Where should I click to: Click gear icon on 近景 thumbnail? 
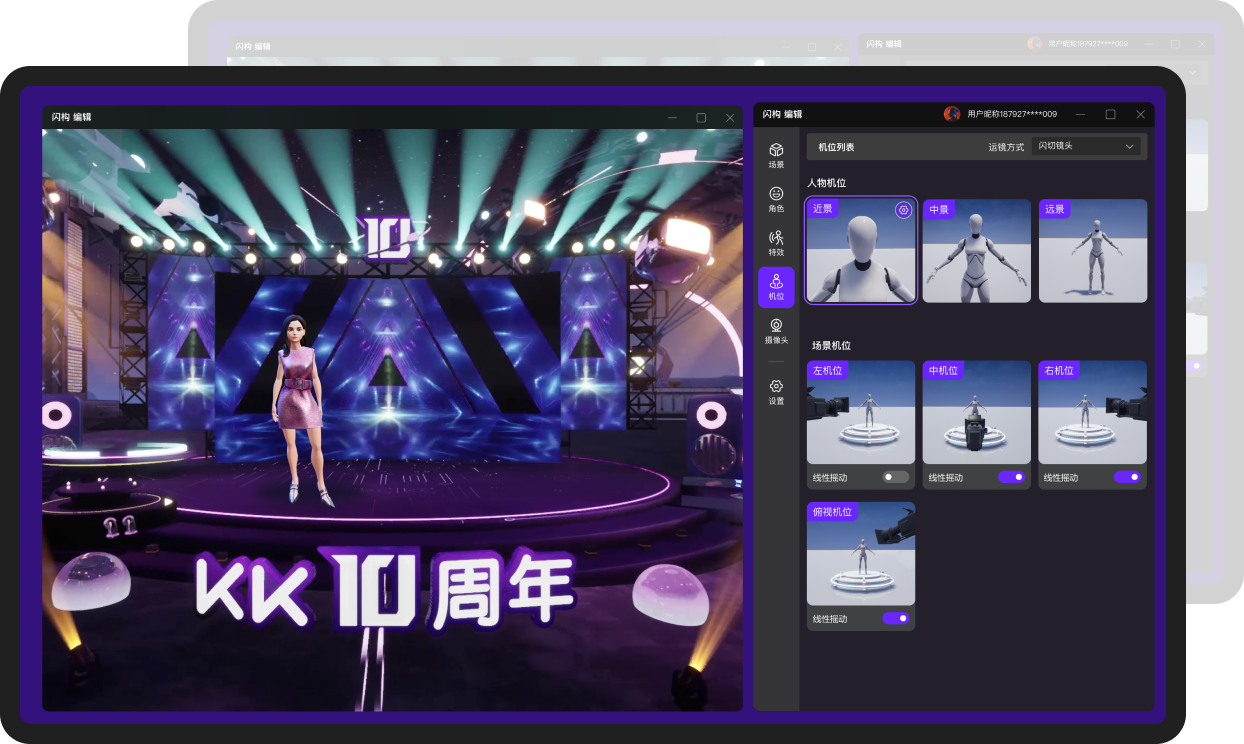tap(903, 210)
